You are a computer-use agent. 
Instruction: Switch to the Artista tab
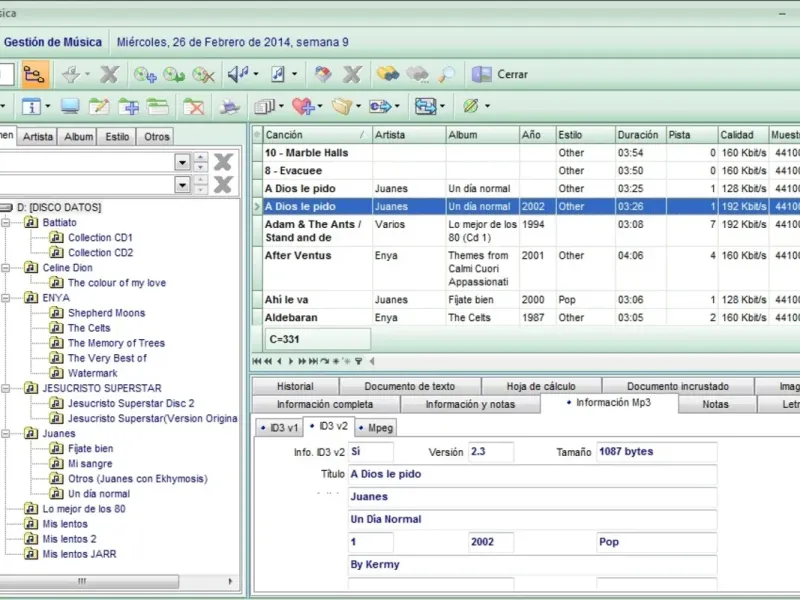[38, 137]
